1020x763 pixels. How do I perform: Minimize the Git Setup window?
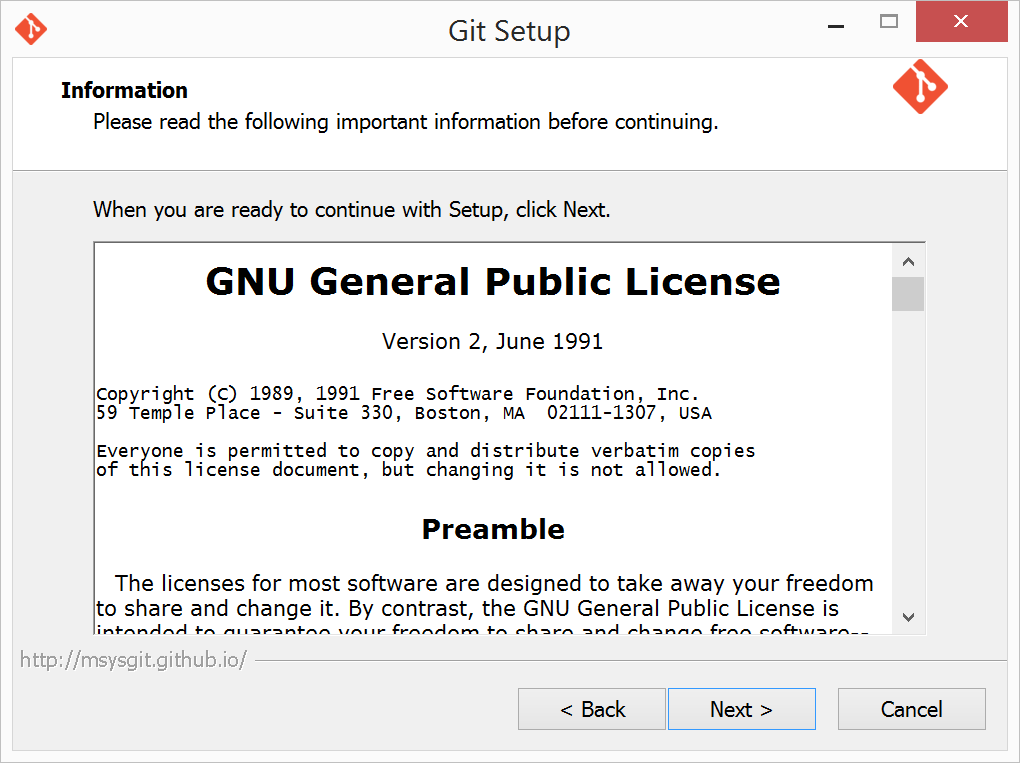[836, 26]
